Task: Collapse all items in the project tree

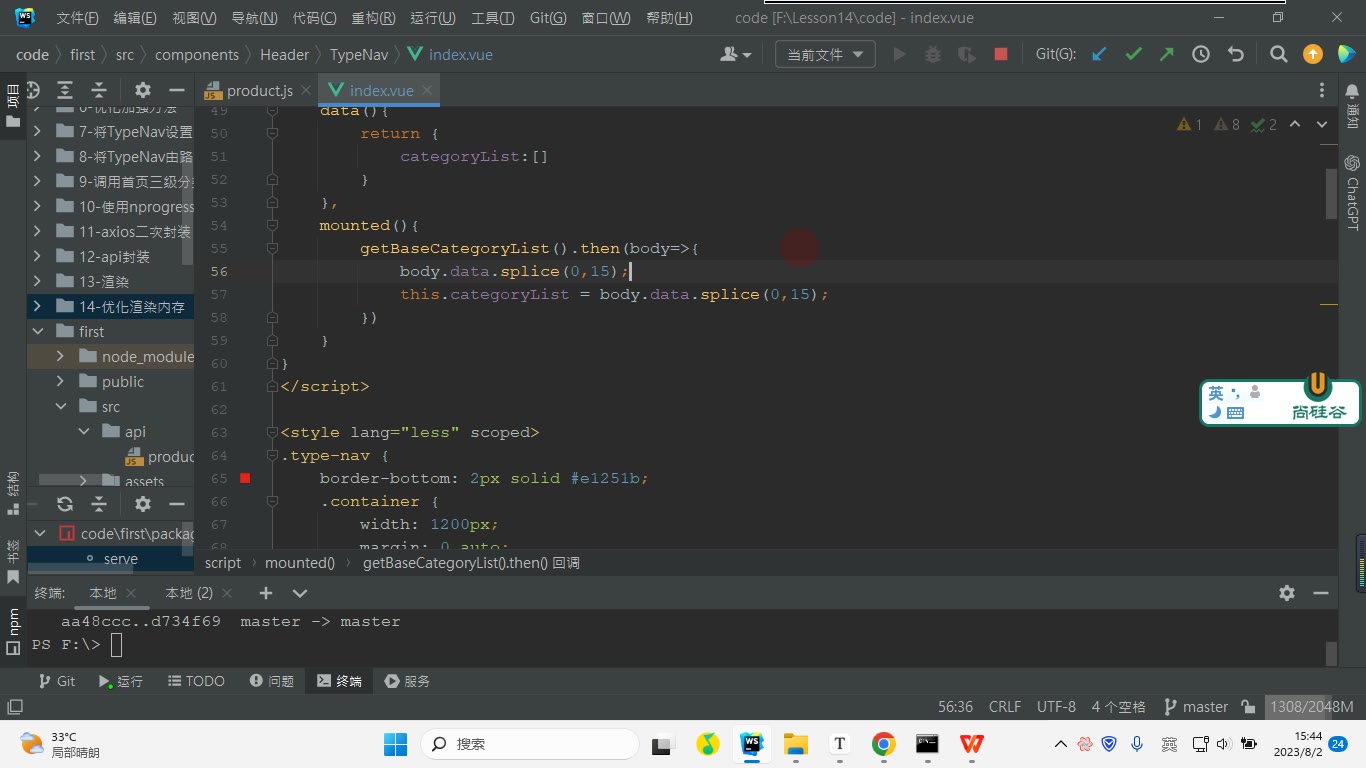Action: [99, 89]
